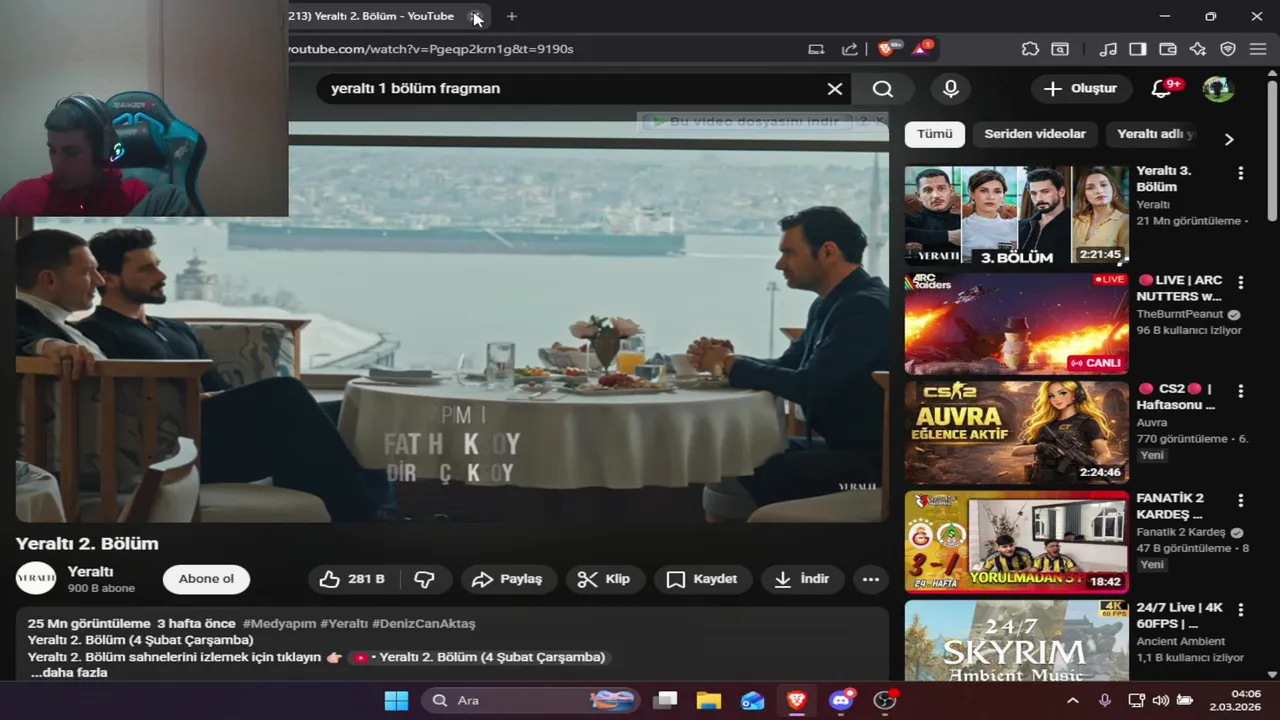Click the share page icon in address bar
This screenshot has width=1280, height=720.
click(850, 48)
